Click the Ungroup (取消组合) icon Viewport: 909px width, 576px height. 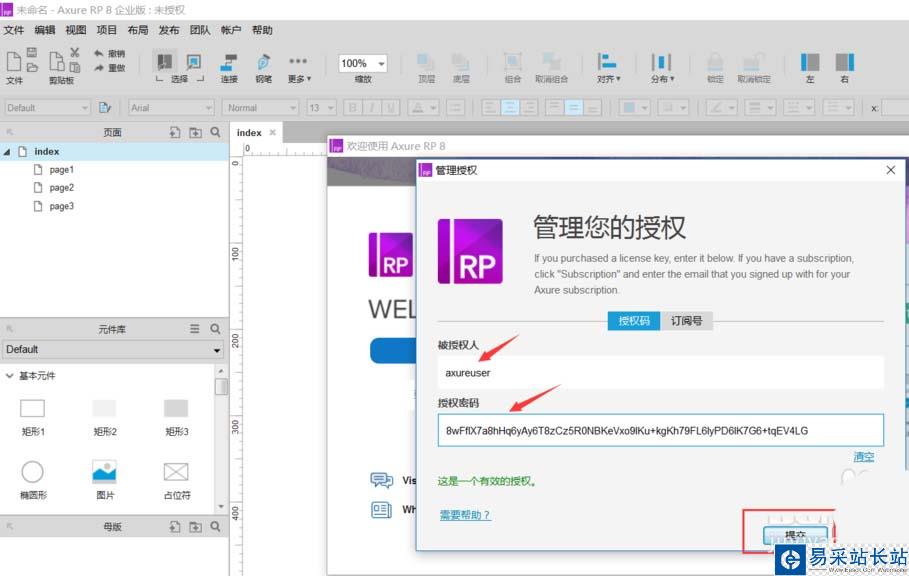click(551, 61)
